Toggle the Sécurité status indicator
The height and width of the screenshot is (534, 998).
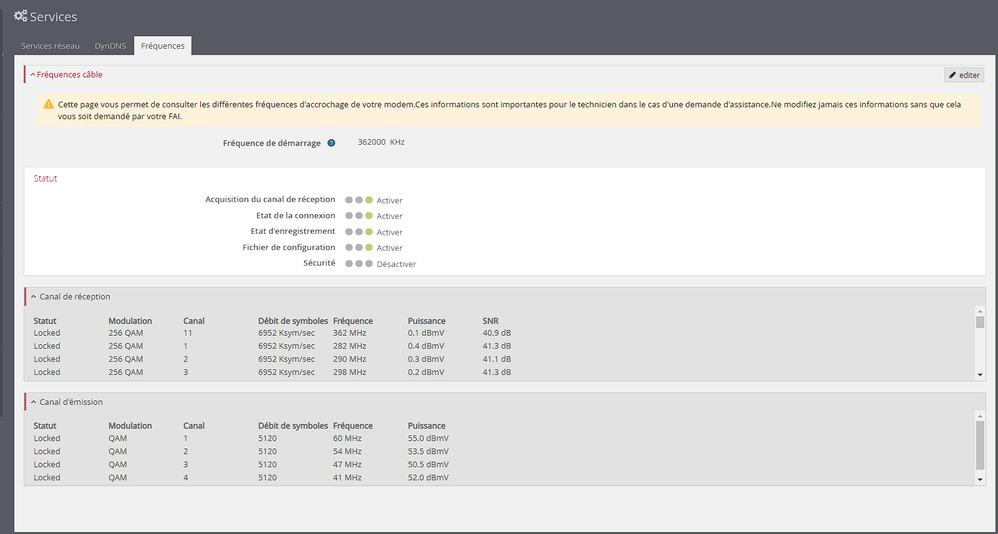pyautogui.click(x=358, y=264)
